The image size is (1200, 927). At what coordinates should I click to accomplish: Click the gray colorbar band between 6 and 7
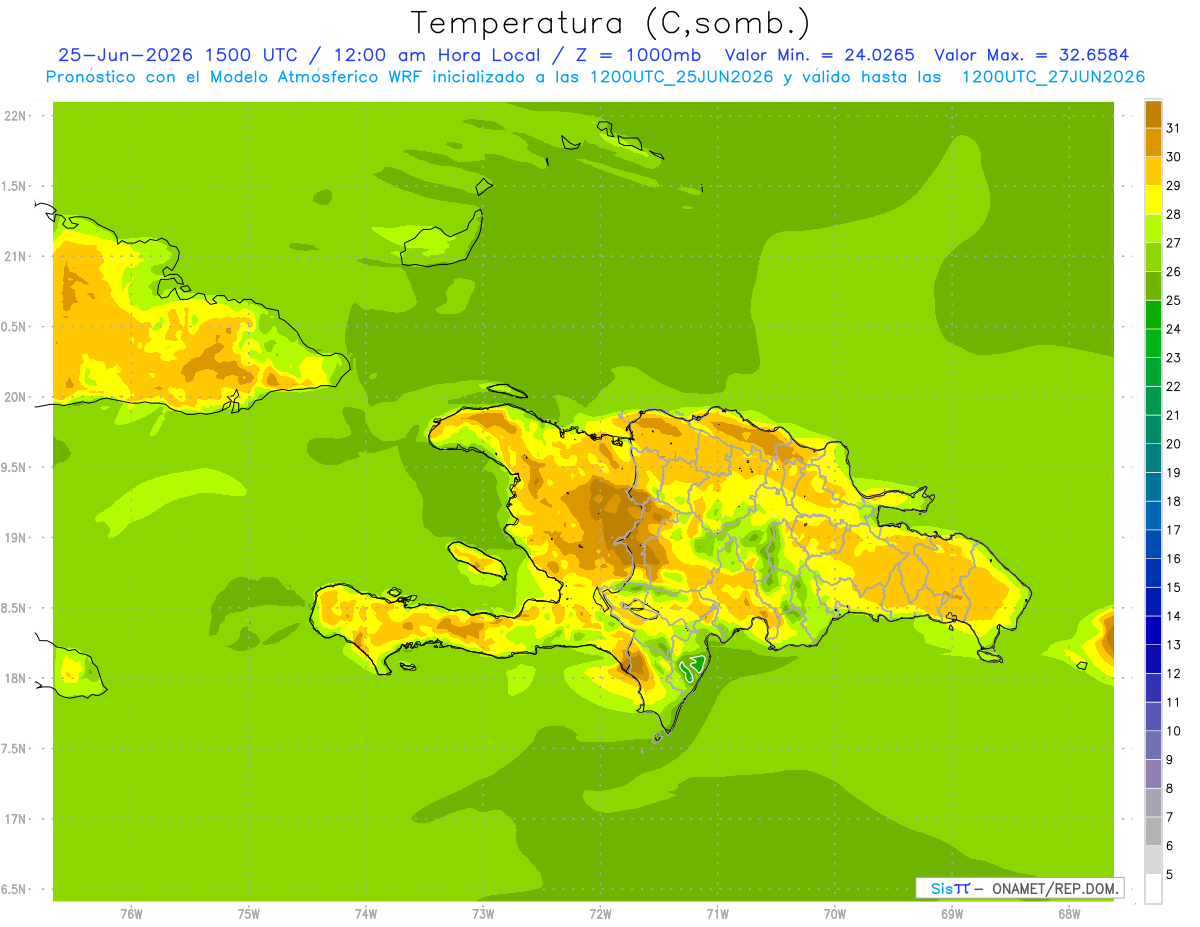(x=1153, y=832)
